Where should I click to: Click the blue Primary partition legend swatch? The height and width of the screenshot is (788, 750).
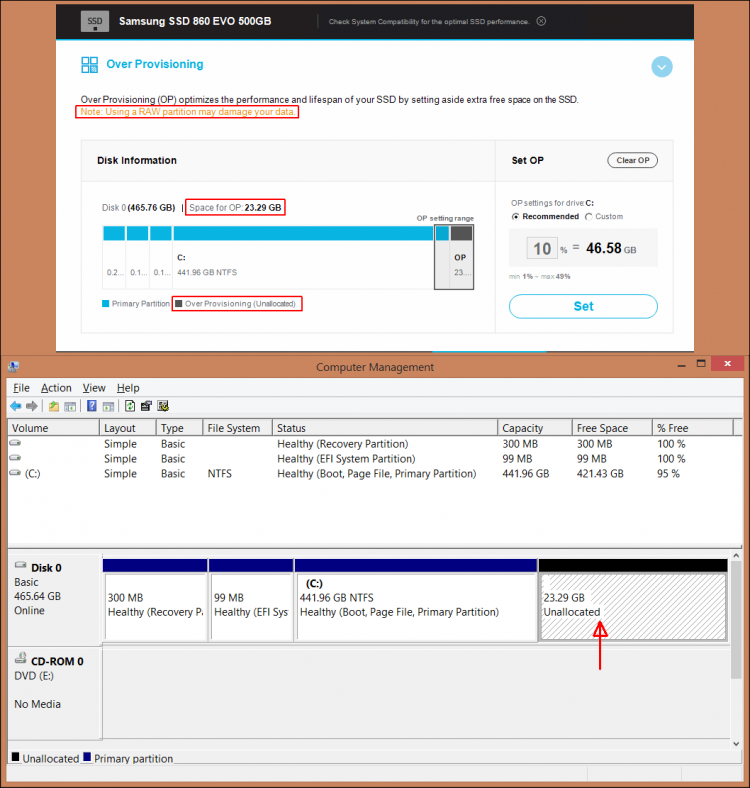pos(87,757)
